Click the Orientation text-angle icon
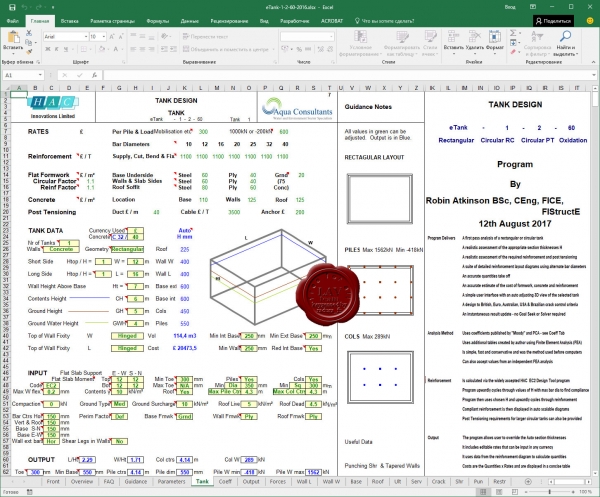This screenshot has width=600, height=497. tap(165, 36)
